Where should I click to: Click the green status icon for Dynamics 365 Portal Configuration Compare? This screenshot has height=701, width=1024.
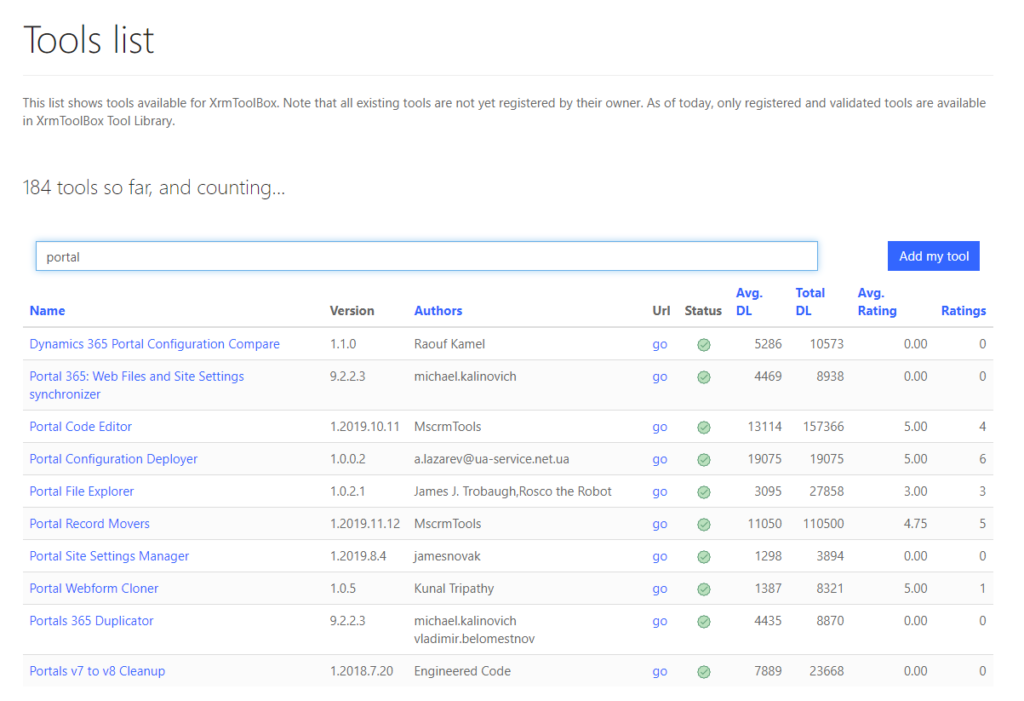coord(703,345)
